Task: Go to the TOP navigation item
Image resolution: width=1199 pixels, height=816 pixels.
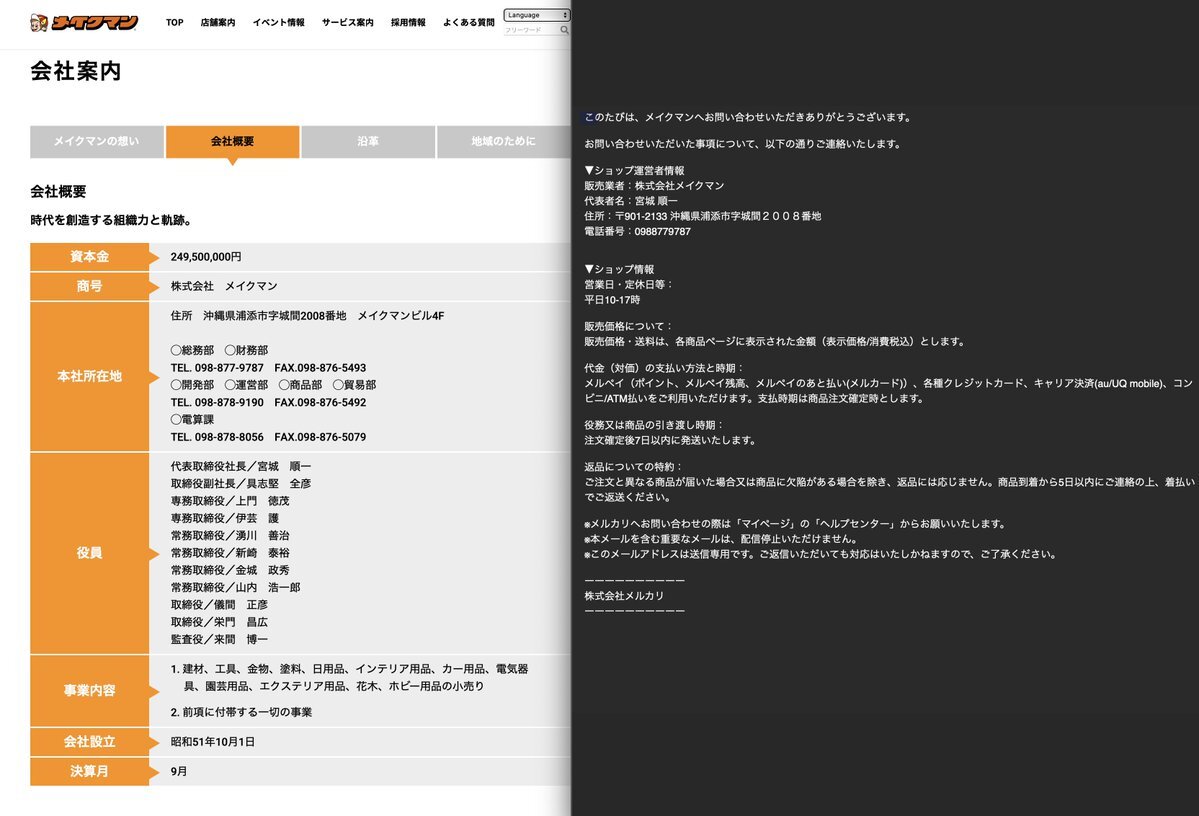Action: tap(174, 23)
